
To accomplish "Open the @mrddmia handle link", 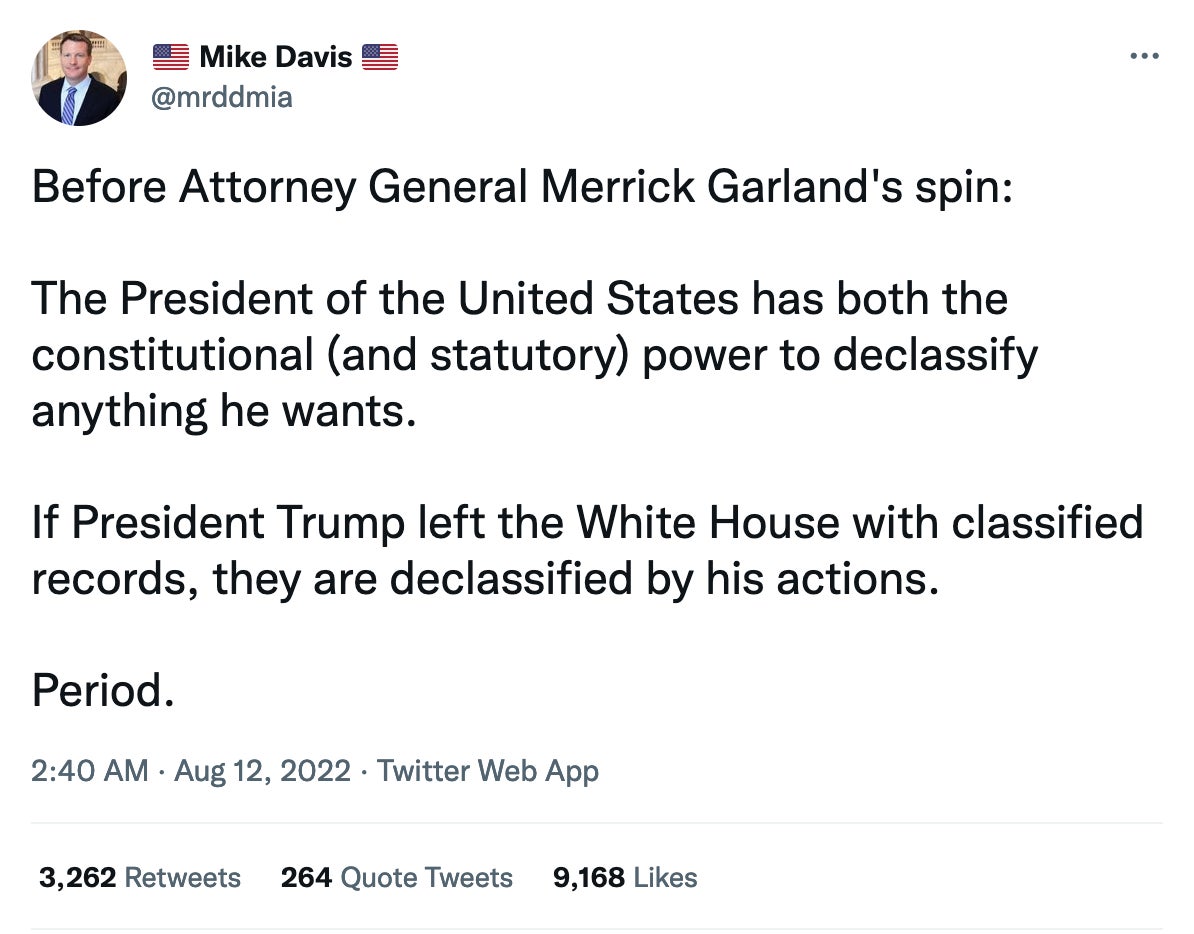I will tap(221, 97).
